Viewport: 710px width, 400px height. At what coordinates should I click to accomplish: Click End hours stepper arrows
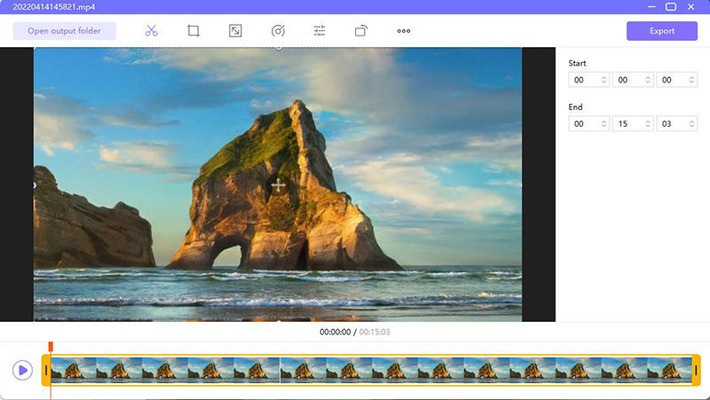(603, 124)
